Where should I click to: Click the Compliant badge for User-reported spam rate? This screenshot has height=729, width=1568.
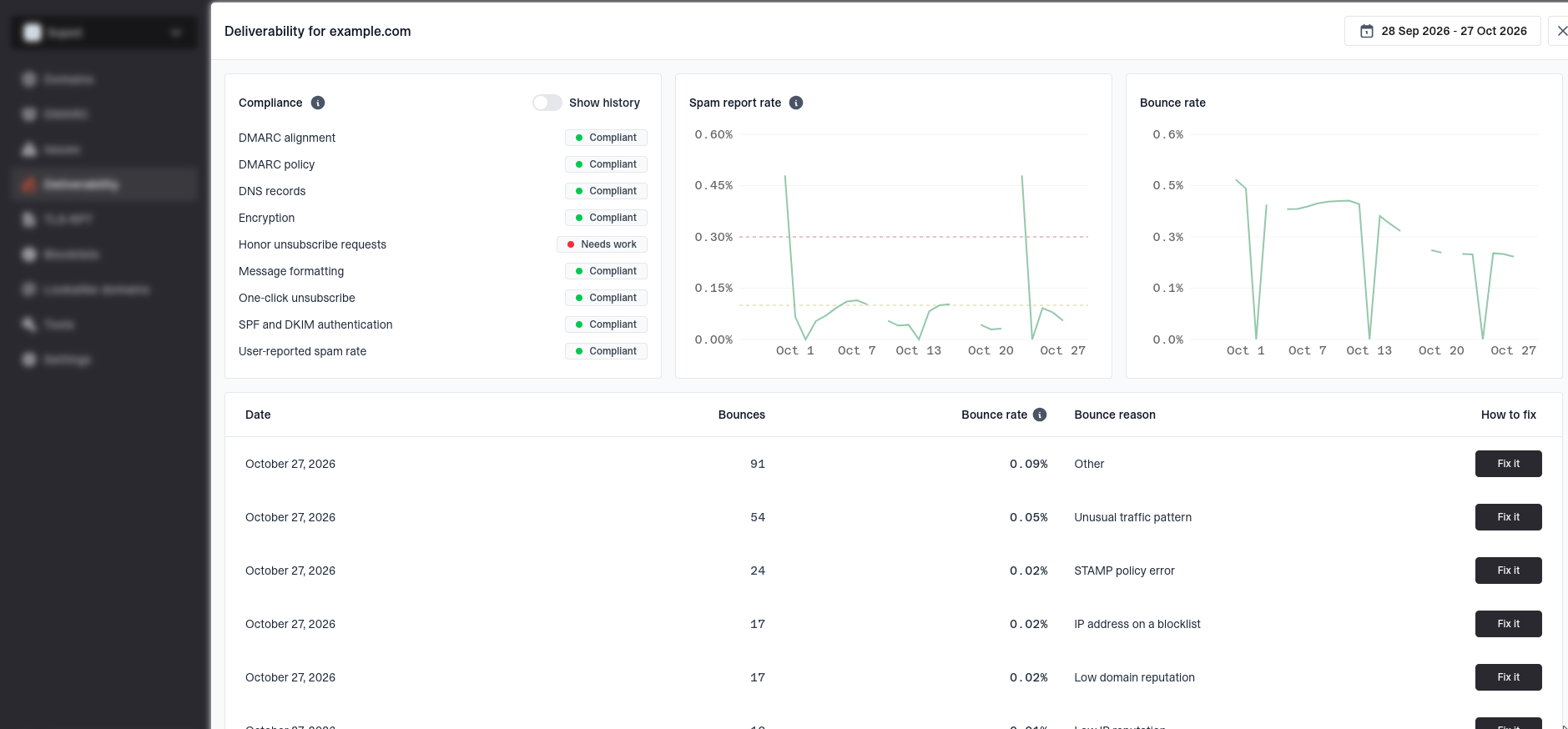606,351
